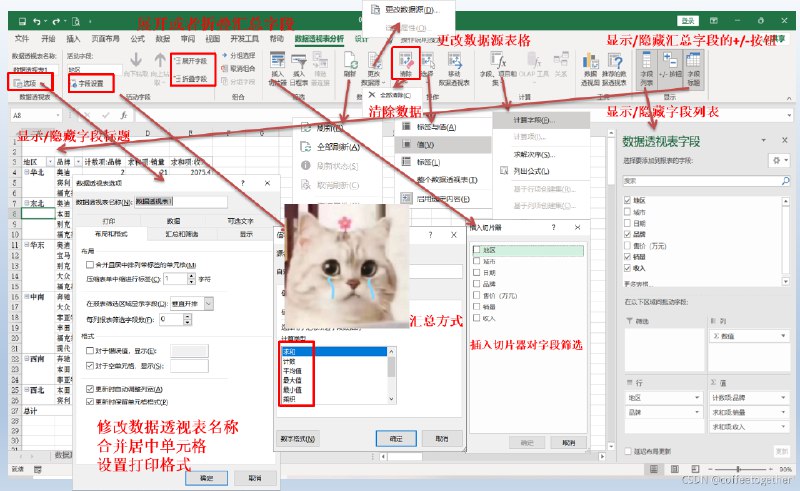The width and height of the screenshot is (800, 491).
Task: Click Cancel (取消) in Insert Slicer dialog
Action: (568, 443)
